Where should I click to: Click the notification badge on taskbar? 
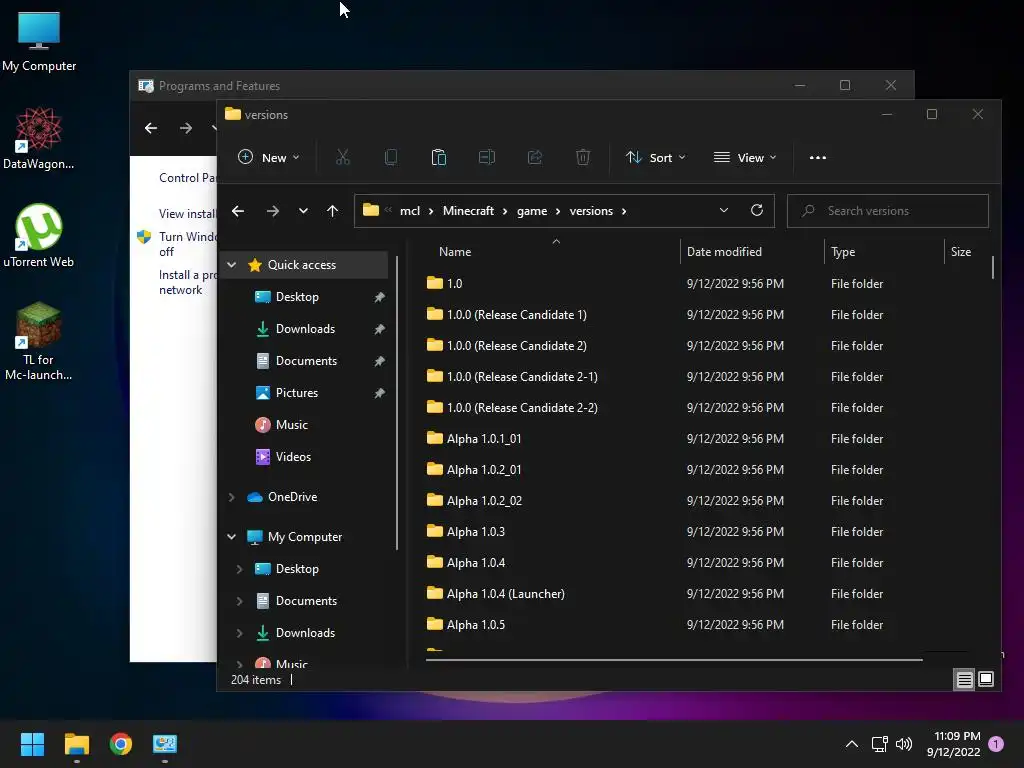996,744
